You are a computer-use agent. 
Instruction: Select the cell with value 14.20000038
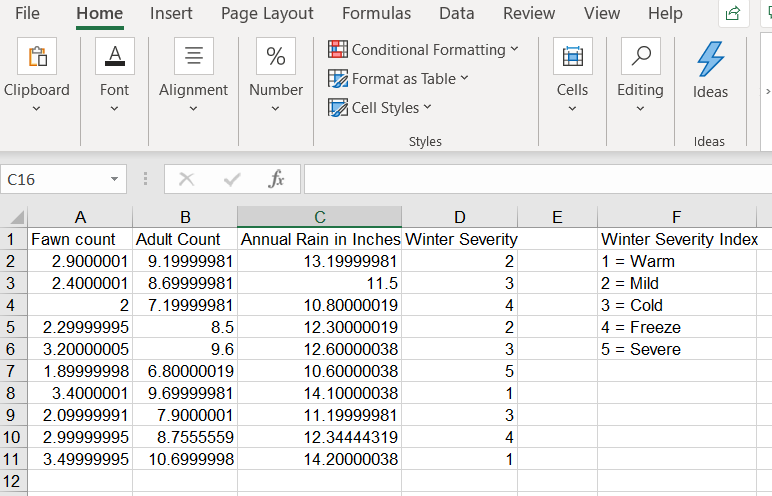click(320, 460)
